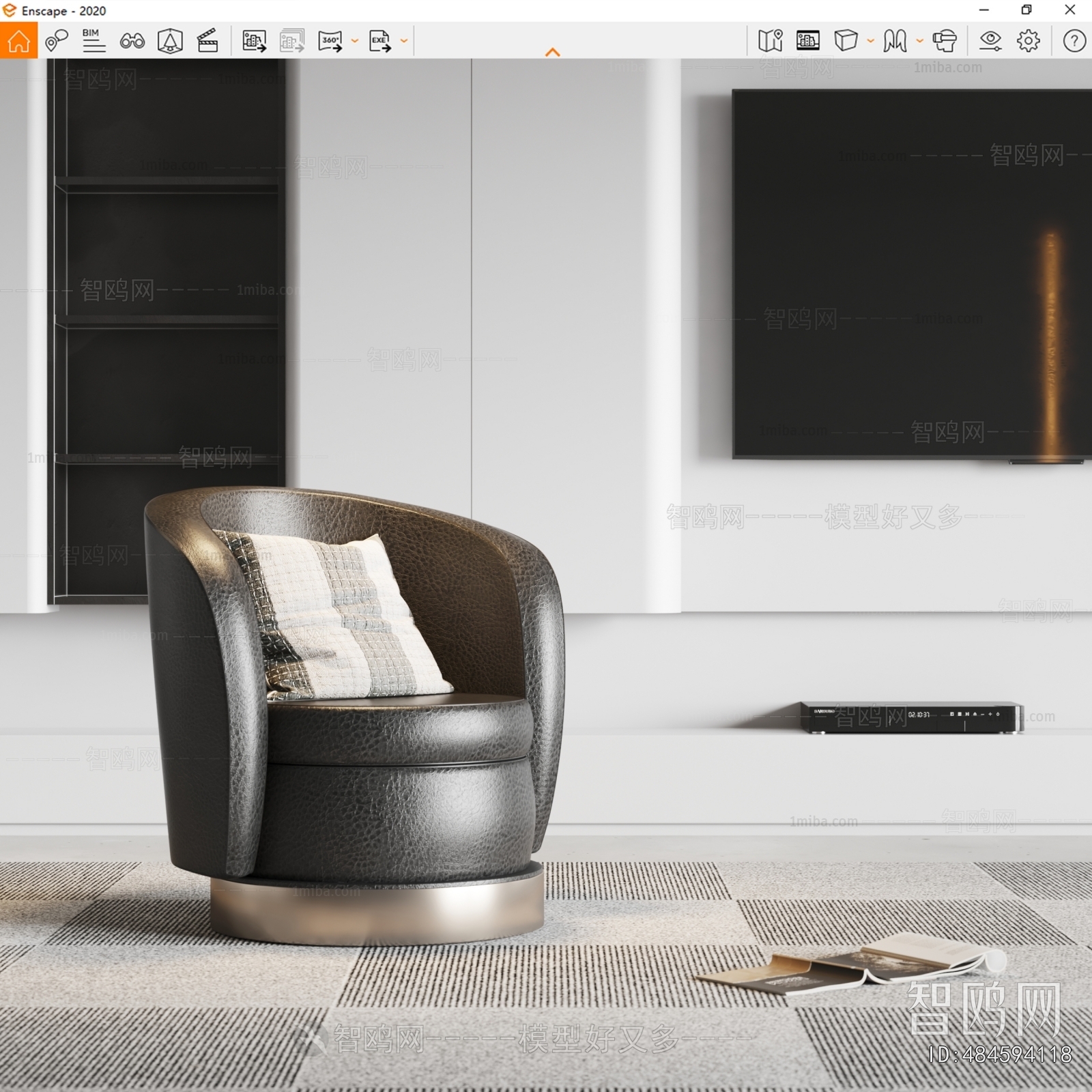Screen dimensions: 1092x1092
Task: Open the projection mode dropdown arrow
Action: (870, 41)
